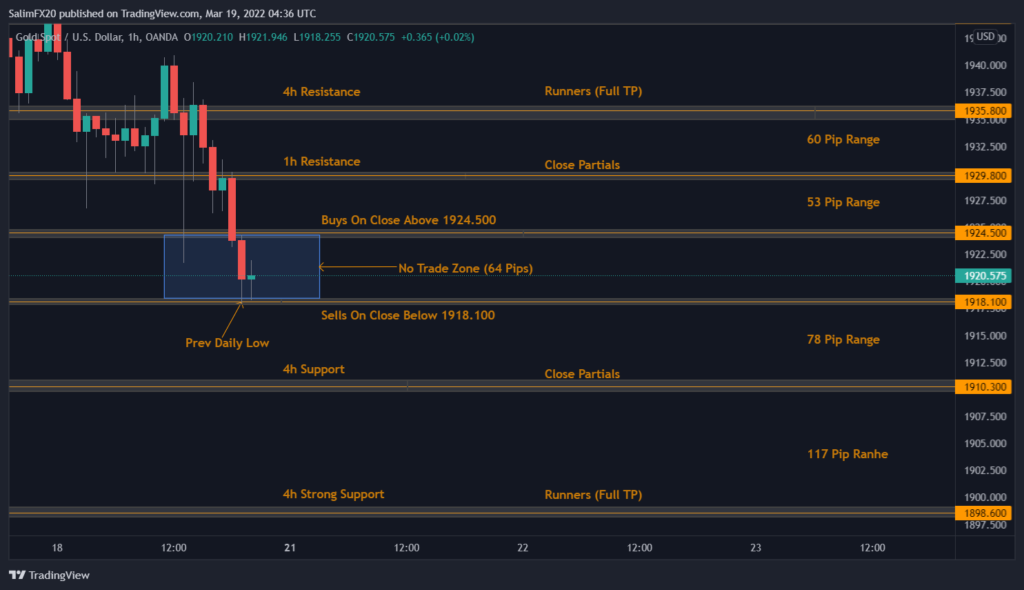This screenshot has width=1024, height=590.
Task: Click the 1910.300 support price flag
Action: 982,387
